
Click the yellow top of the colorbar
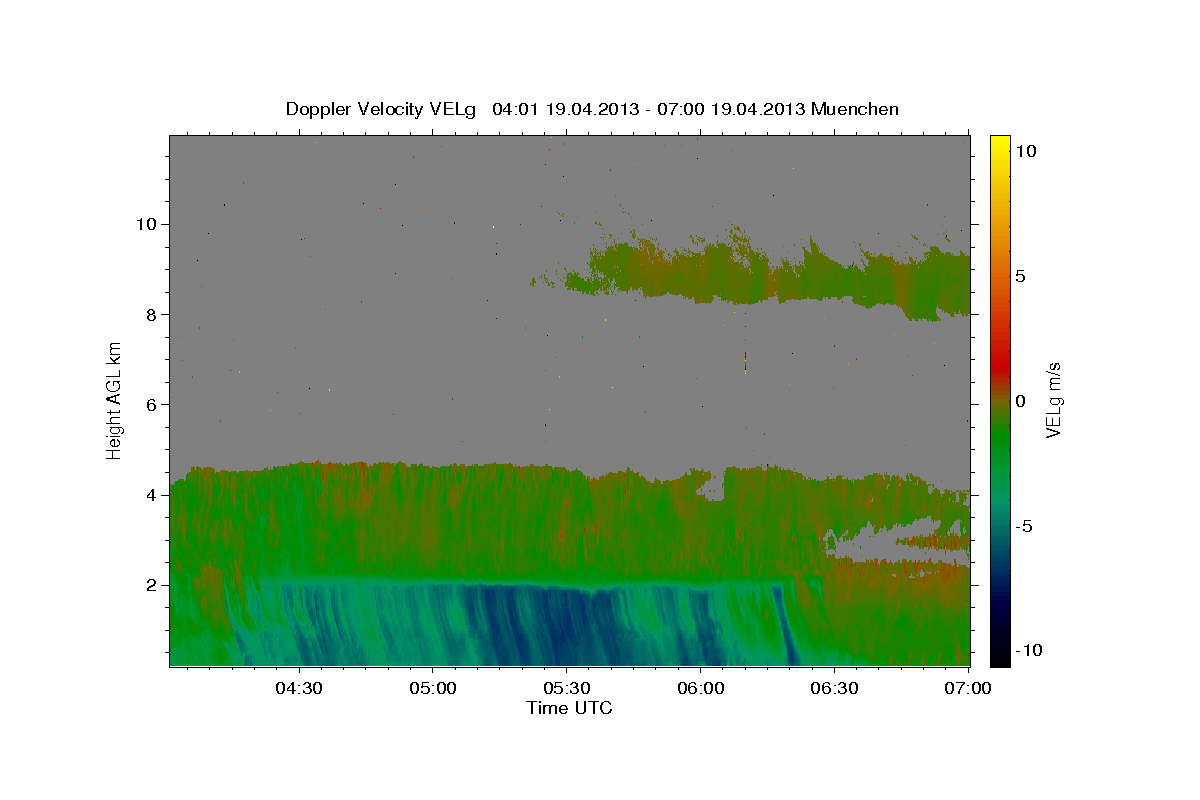click(x=999, y=145)
